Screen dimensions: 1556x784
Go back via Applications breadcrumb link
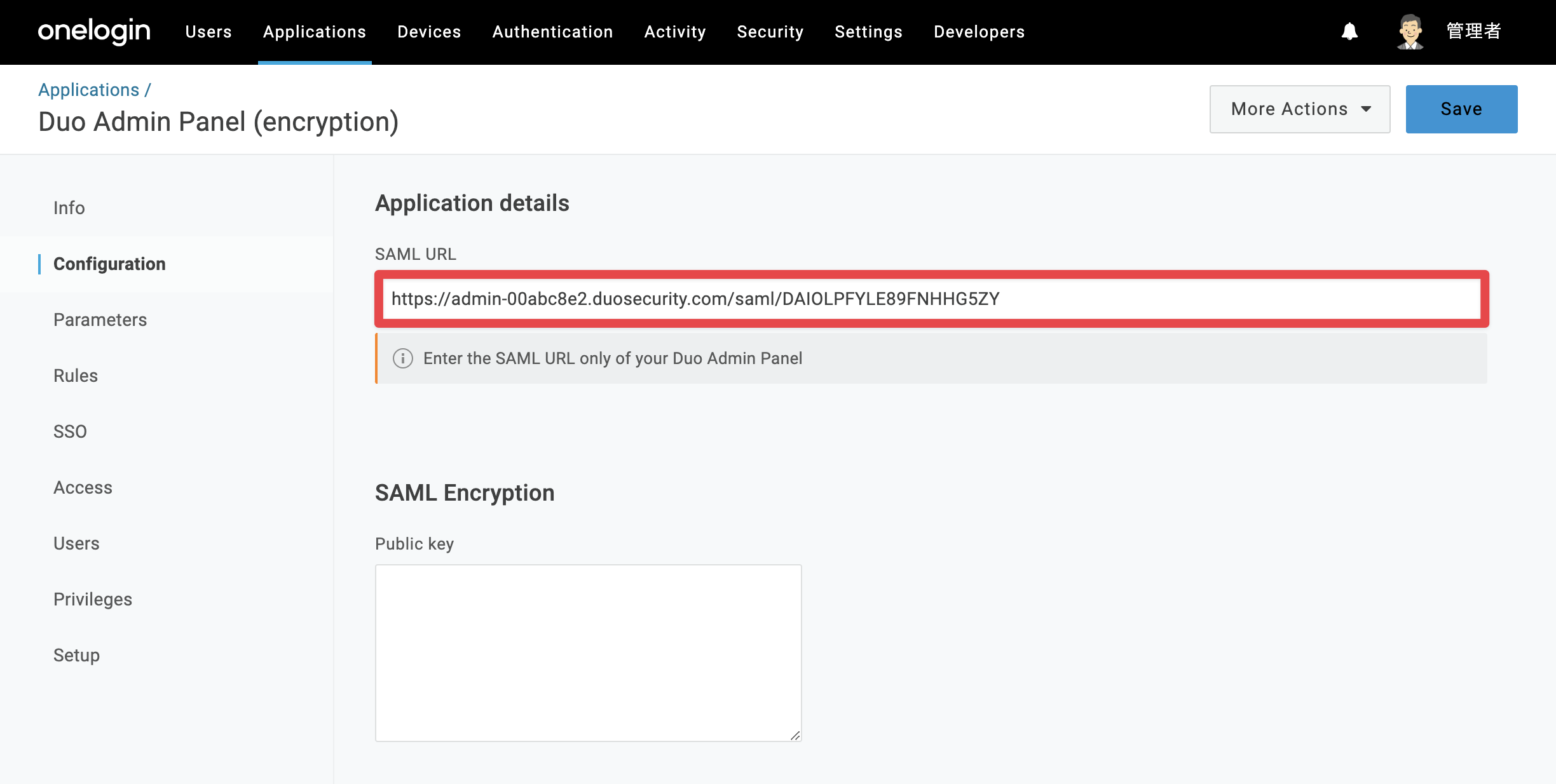[88, 90]
